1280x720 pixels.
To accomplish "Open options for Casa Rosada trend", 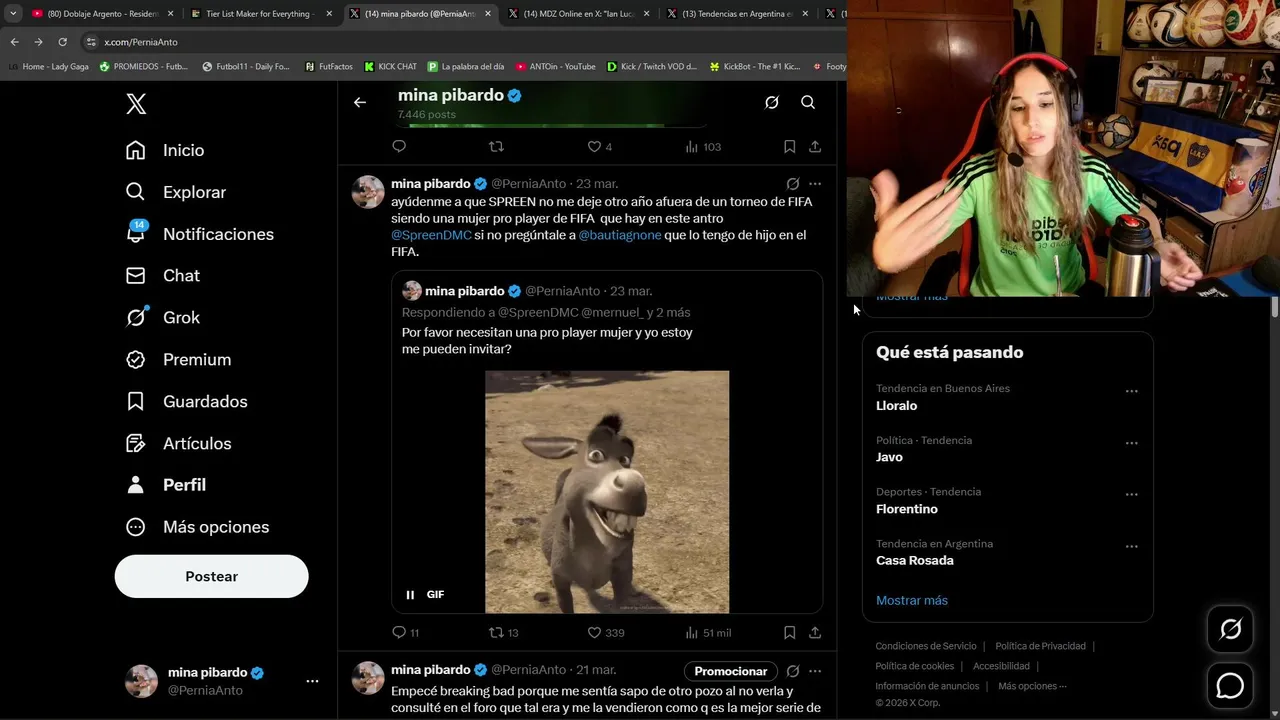I will click(x=1132, y=546).
